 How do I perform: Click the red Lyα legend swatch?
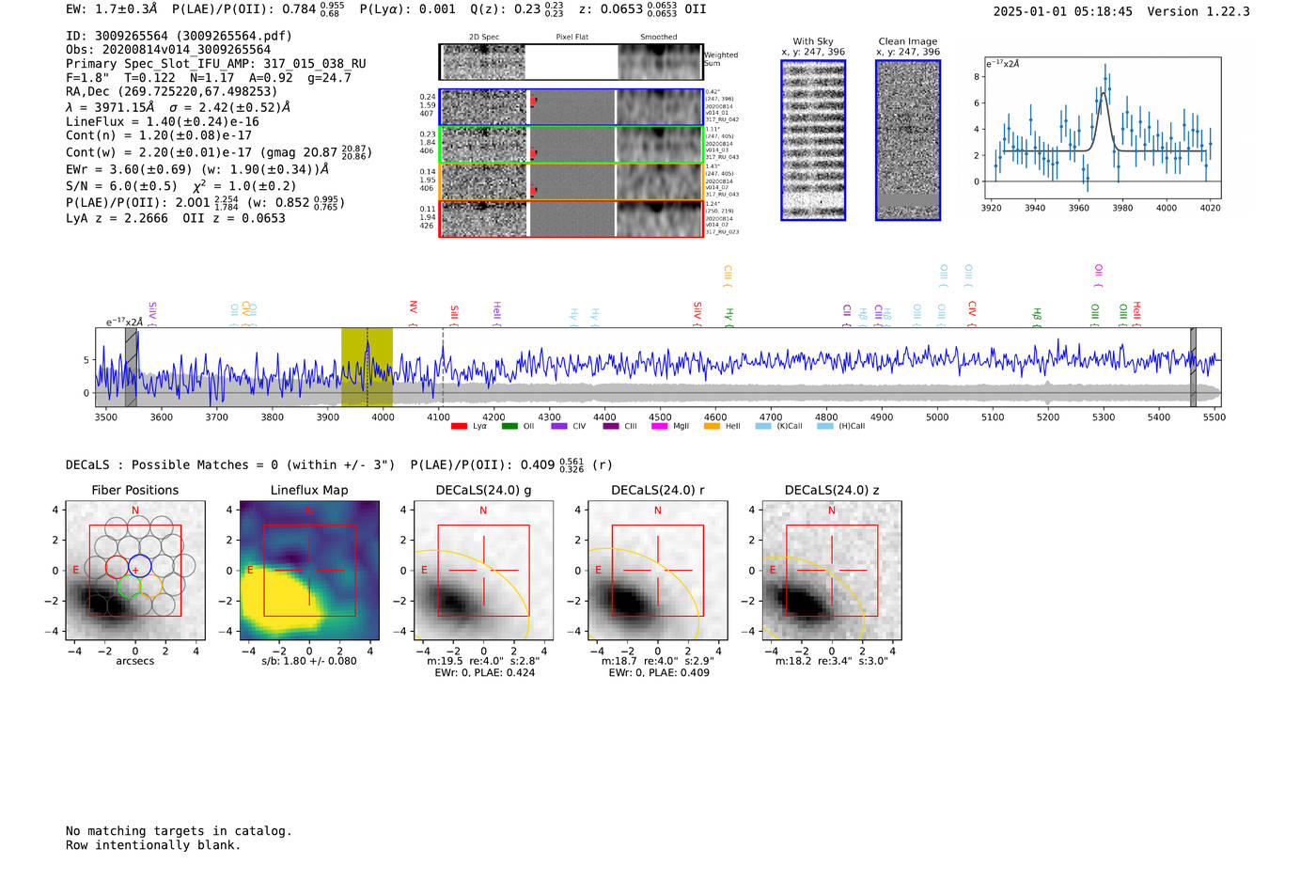[459, 427]
